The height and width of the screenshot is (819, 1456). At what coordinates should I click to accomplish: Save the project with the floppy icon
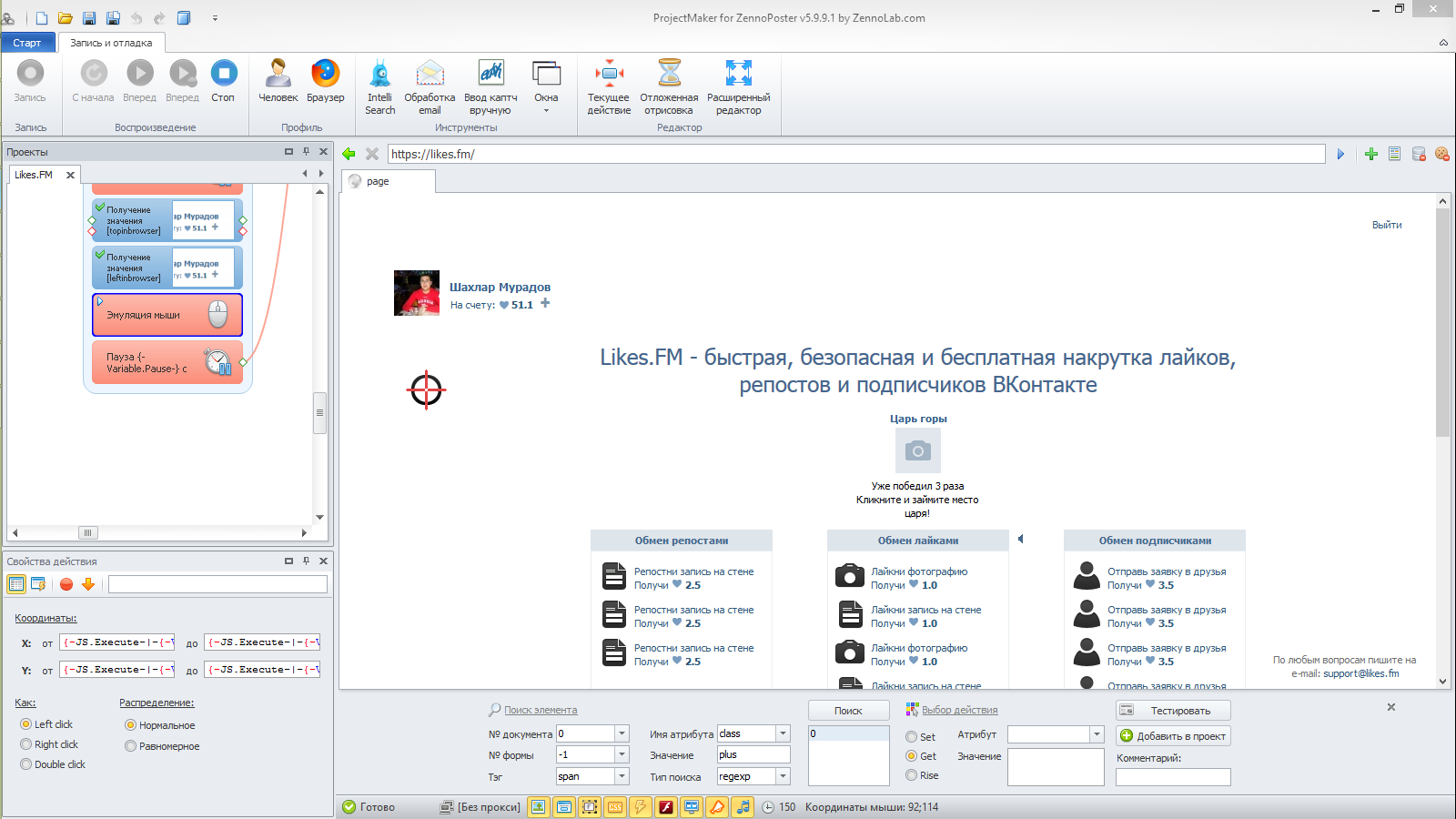tap(89, 18)
